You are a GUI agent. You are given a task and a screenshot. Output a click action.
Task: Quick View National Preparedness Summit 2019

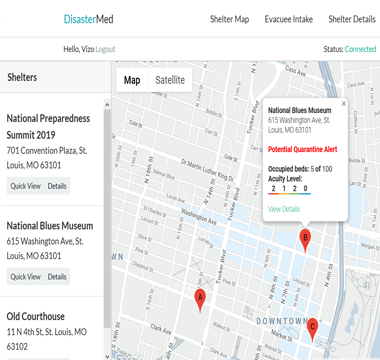click(x=25, y=186)
